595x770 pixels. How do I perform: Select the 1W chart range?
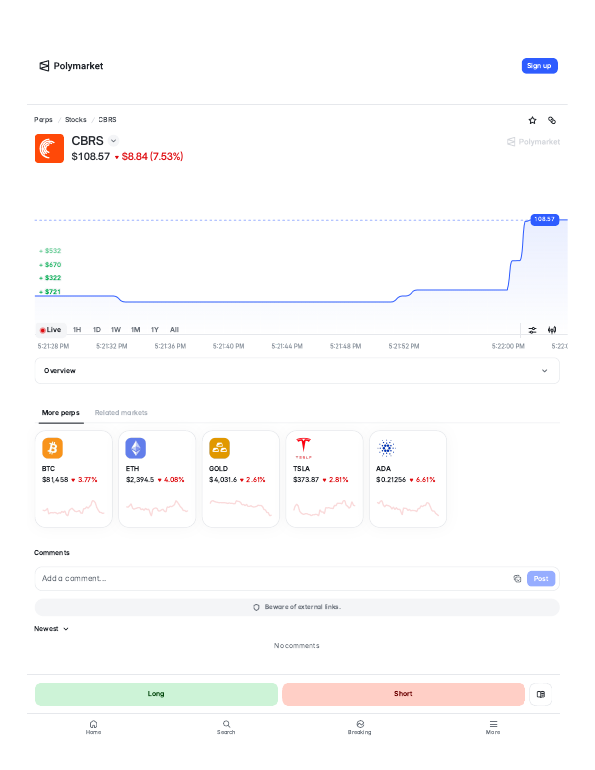(116, 330)
